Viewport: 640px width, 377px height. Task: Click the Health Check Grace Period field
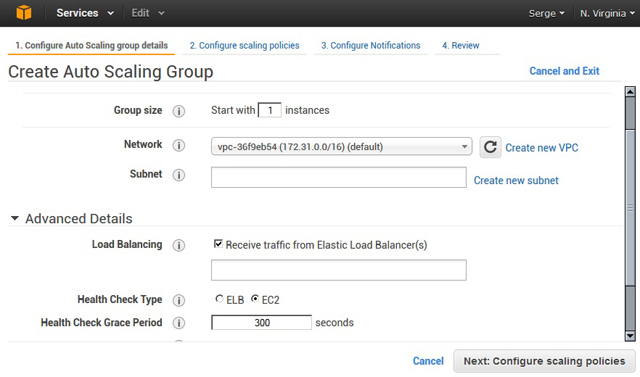[261, 322]
